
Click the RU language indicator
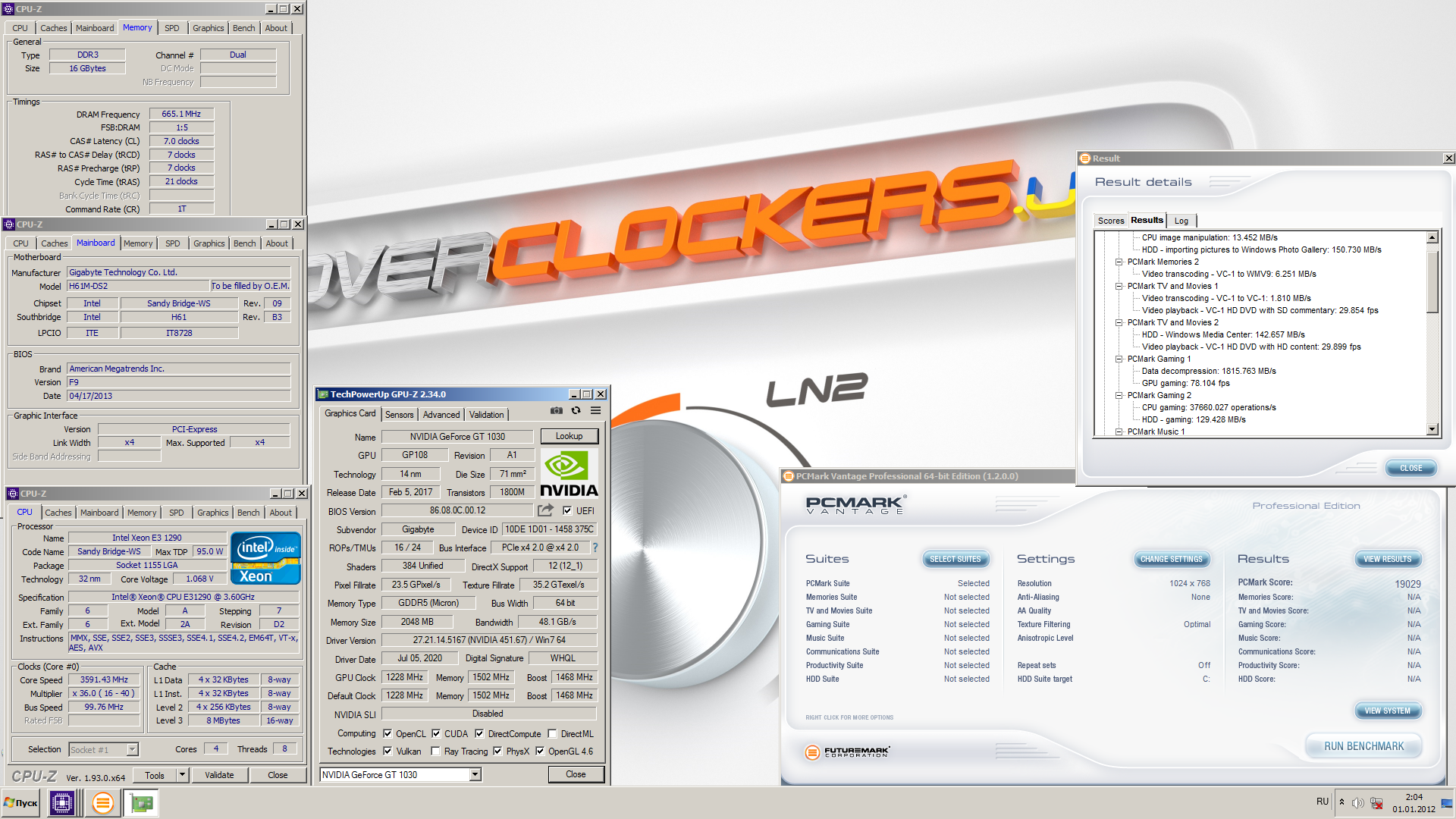1323,802
